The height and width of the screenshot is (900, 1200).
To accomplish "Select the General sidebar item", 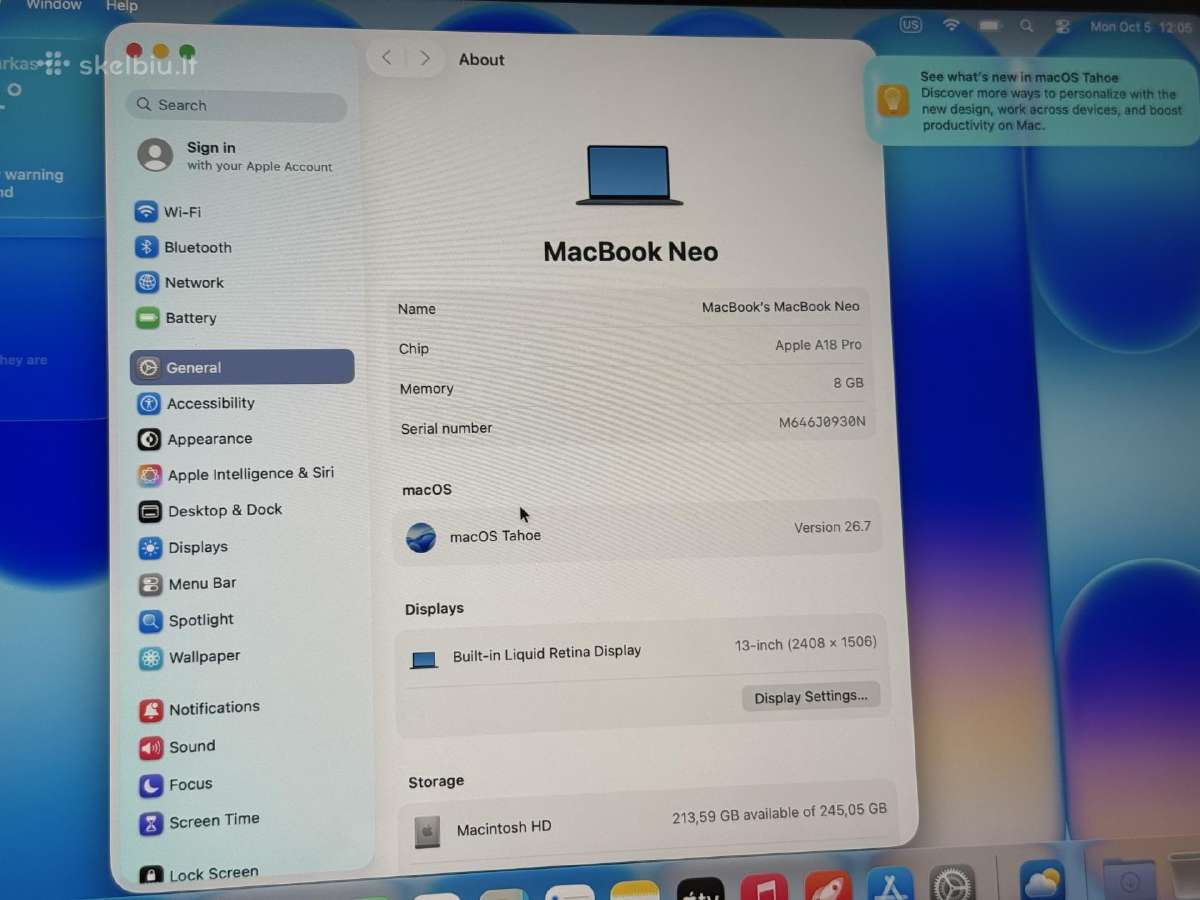I will click(x=242, y=367).
